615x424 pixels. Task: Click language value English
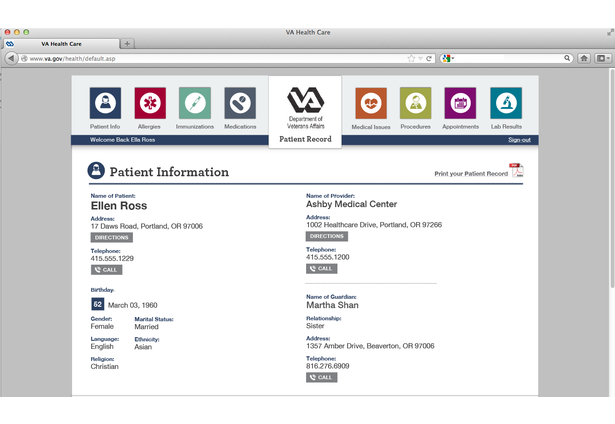coord(102,346)
